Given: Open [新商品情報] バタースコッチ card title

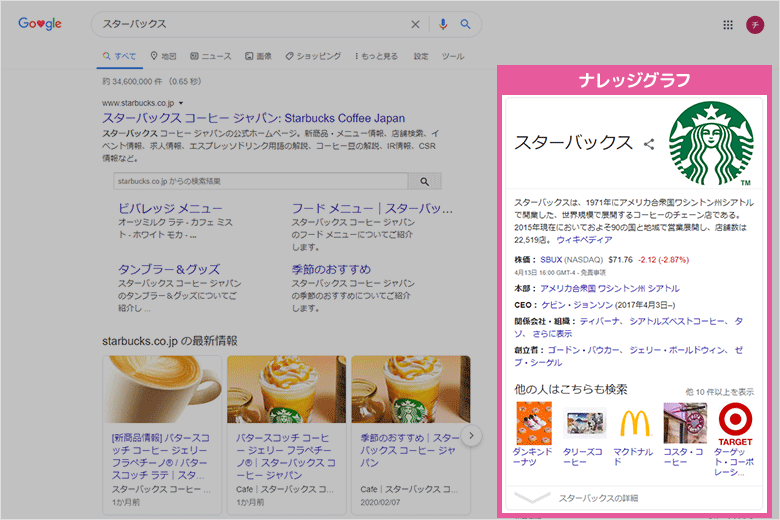Looking at the screenshot, I should point(161,456).
